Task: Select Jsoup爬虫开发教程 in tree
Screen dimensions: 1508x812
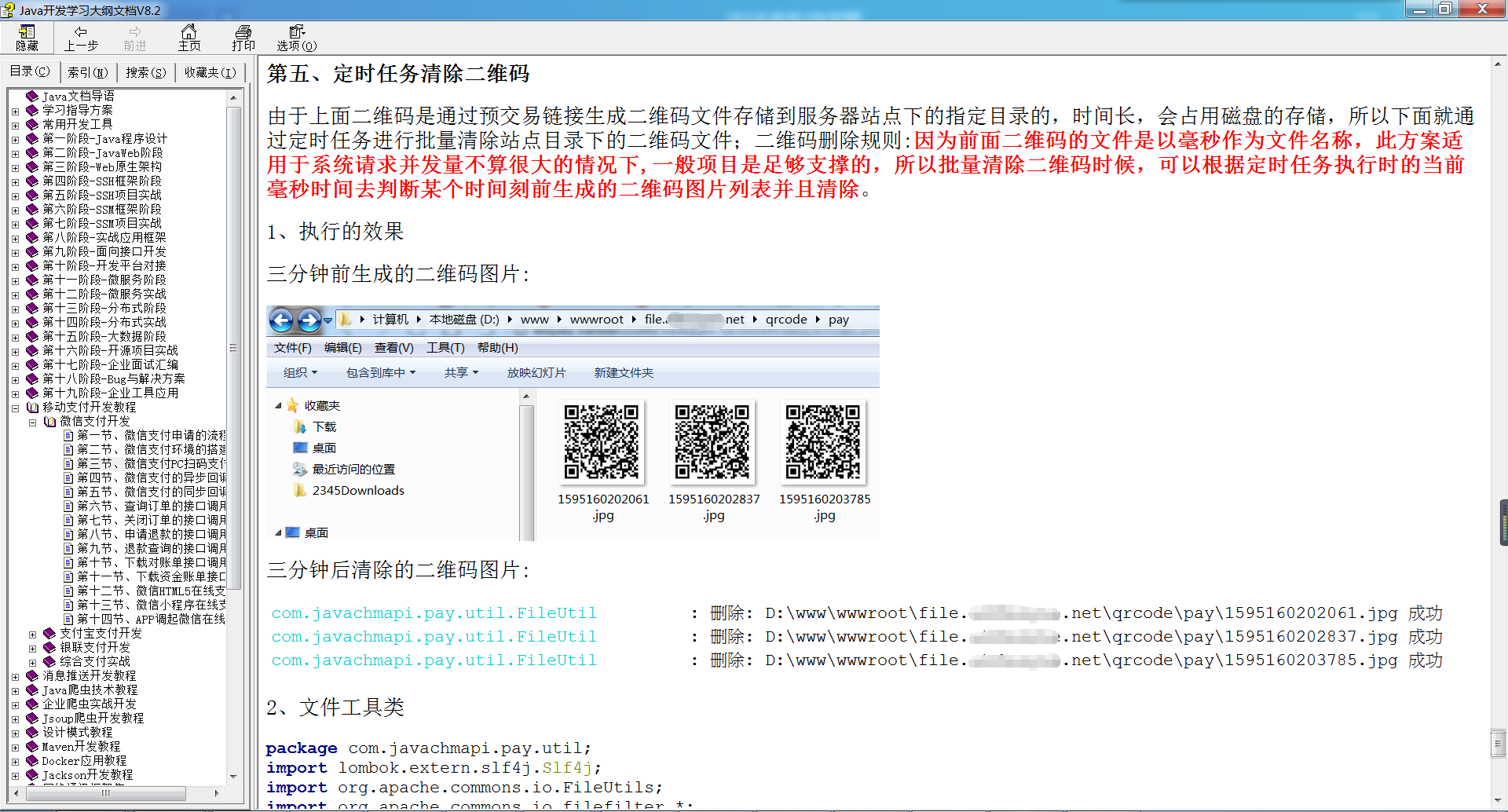Action: tap(93, 719)
